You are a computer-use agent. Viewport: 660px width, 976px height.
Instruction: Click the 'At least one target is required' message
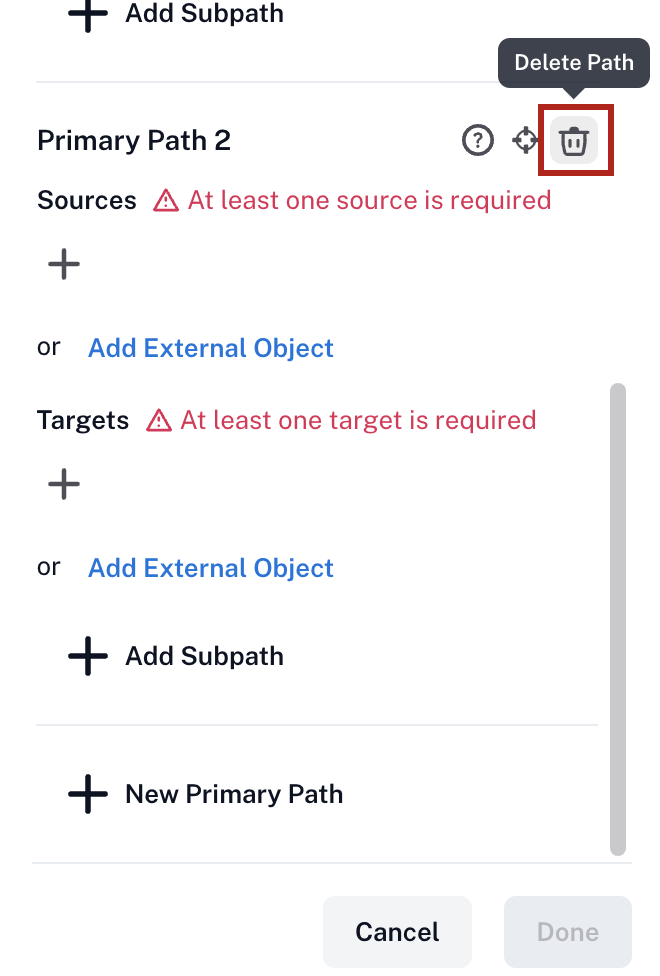[359, 420]
